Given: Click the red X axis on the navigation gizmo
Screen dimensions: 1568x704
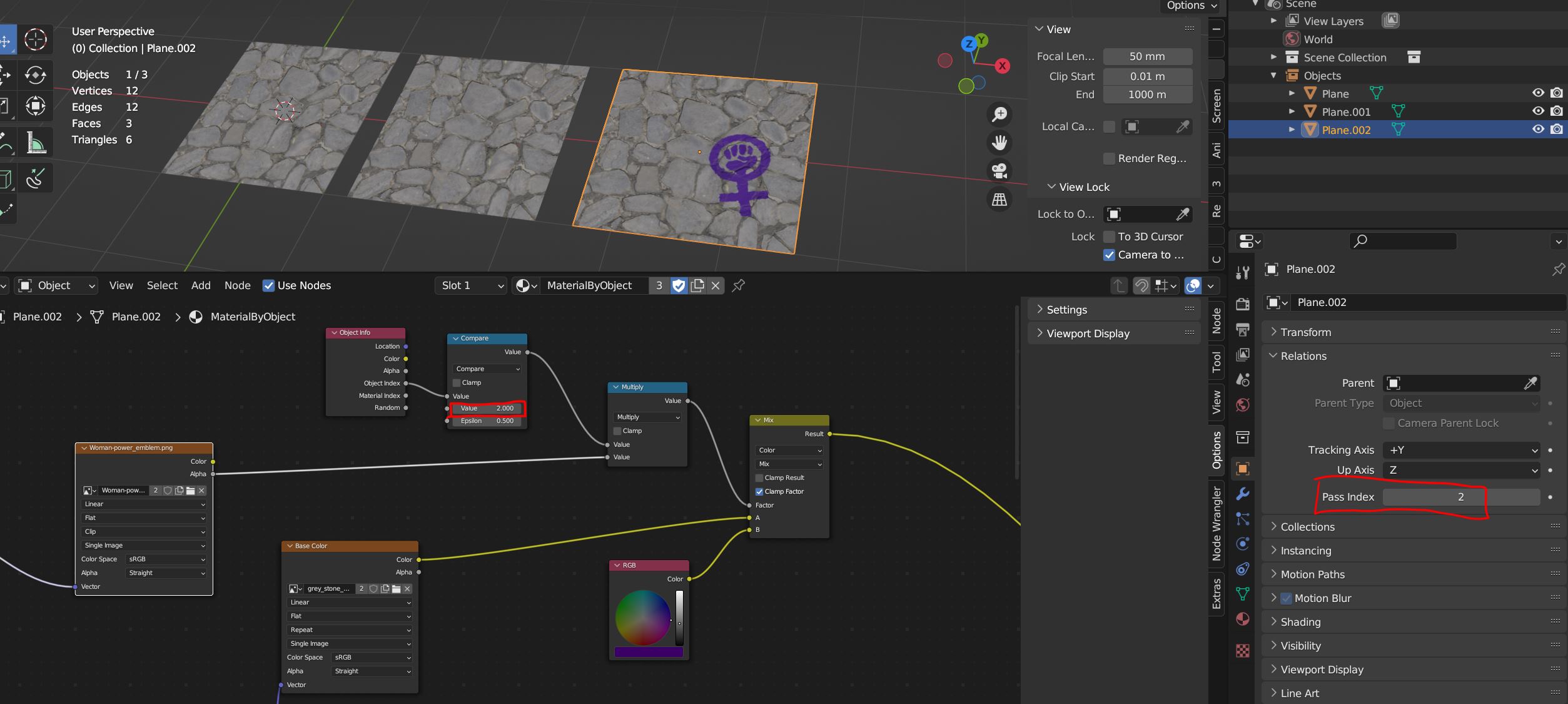Looking at the screenshot, I should 1003,66.
